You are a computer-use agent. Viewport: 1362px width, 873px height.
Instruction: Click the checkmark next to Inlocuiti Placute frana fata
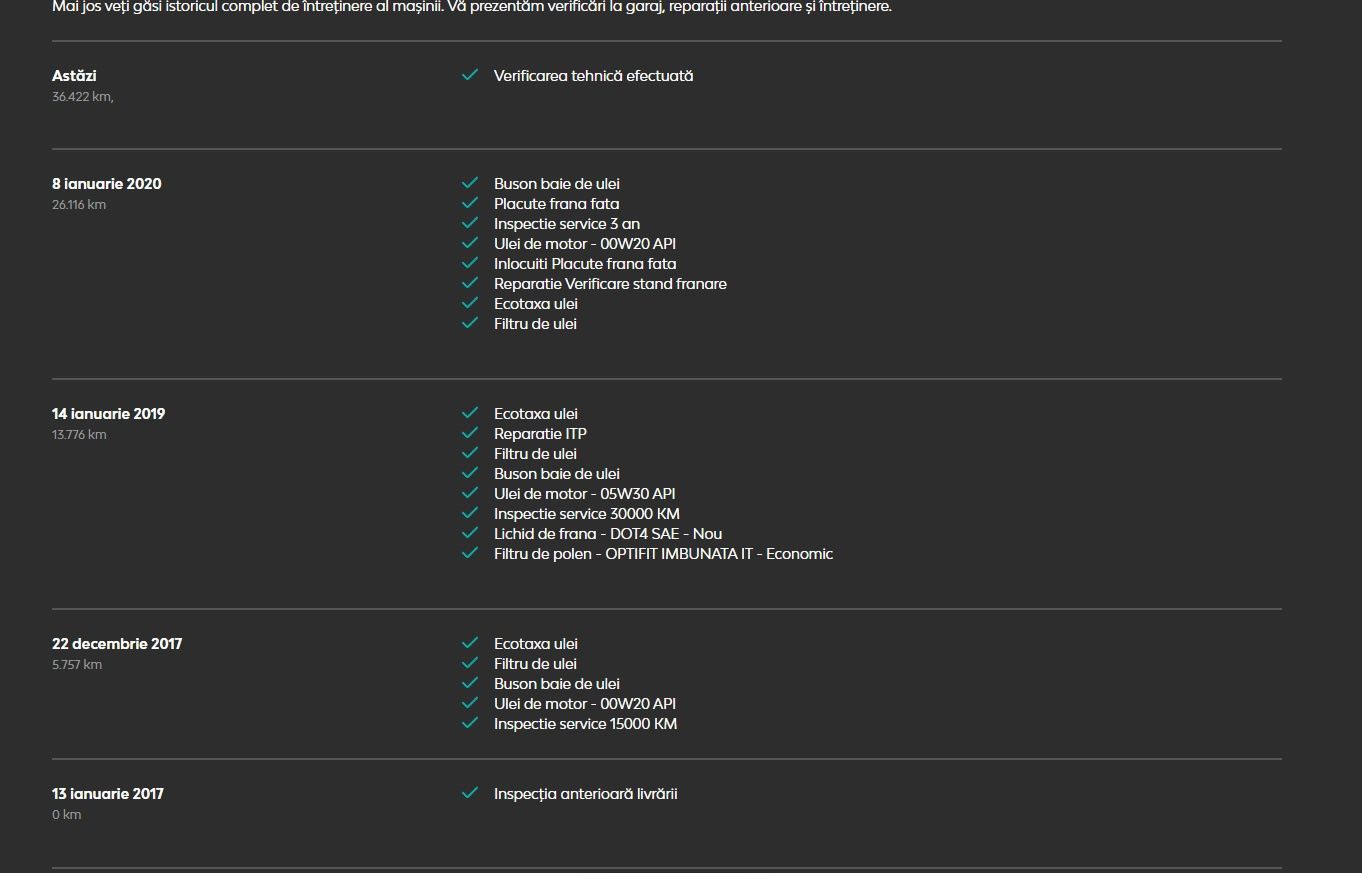470,263
